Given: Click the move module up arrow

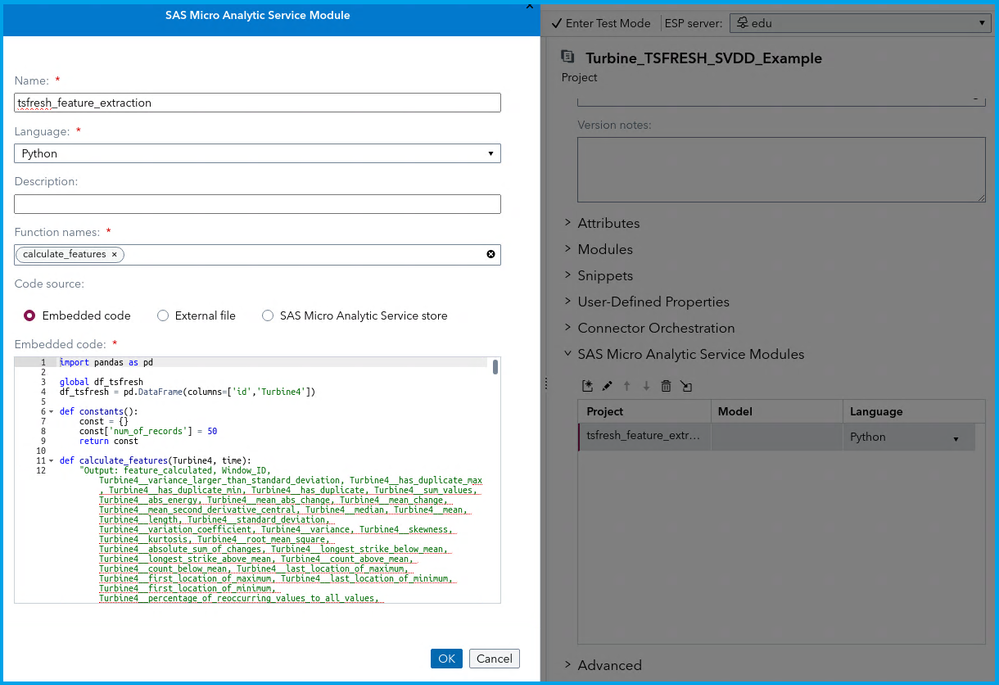Looking at the screenshot, I should pos(627,386).
